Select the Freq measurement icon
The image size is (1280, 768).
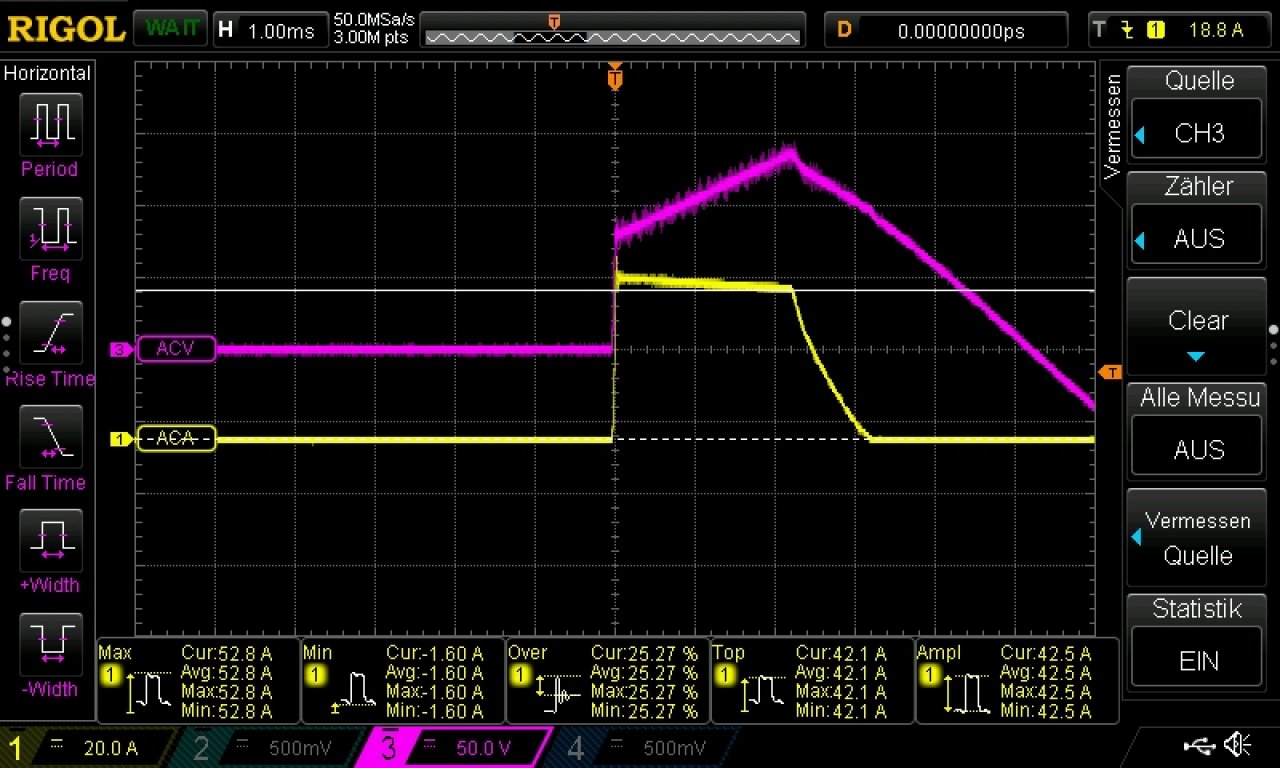coord(50,228)
